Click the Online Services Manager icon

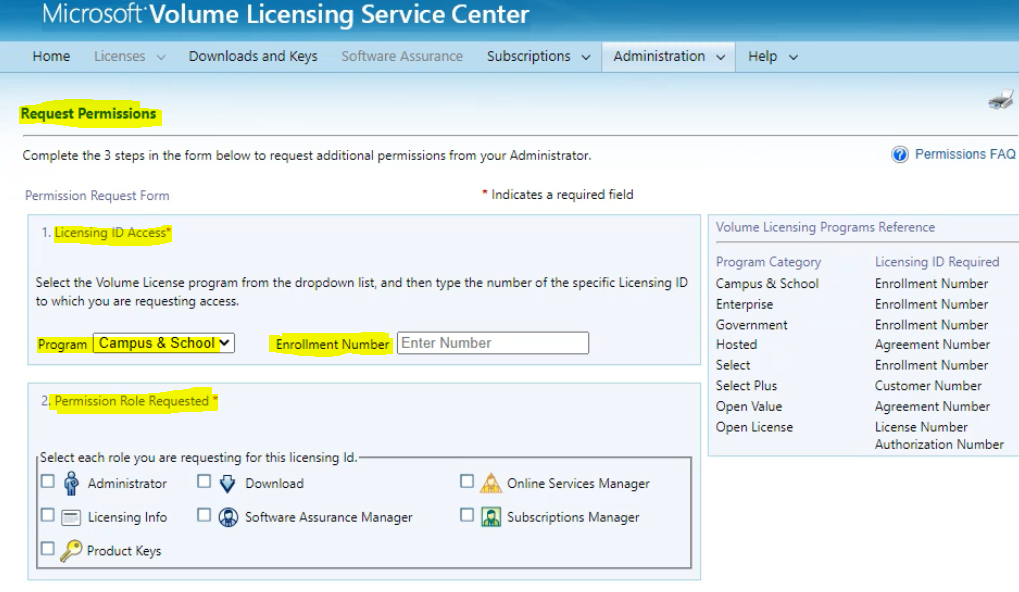point(491,483)
